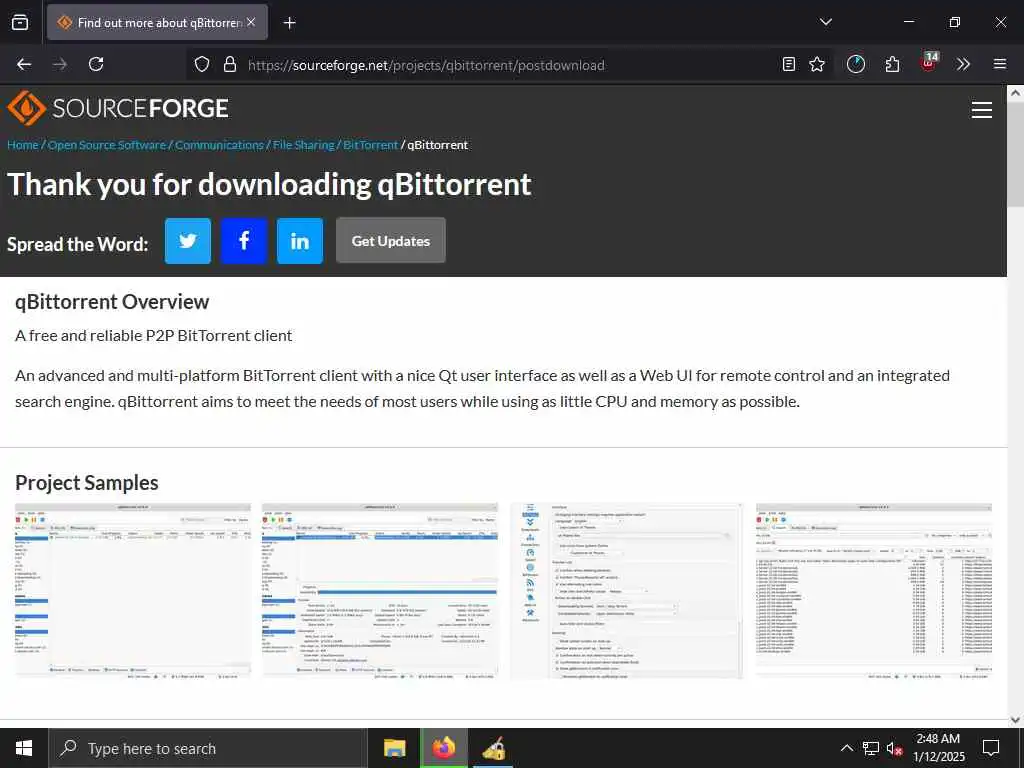List all tabs dropdown arrow
The image size is (1024, 768).
tap(826, 22)
